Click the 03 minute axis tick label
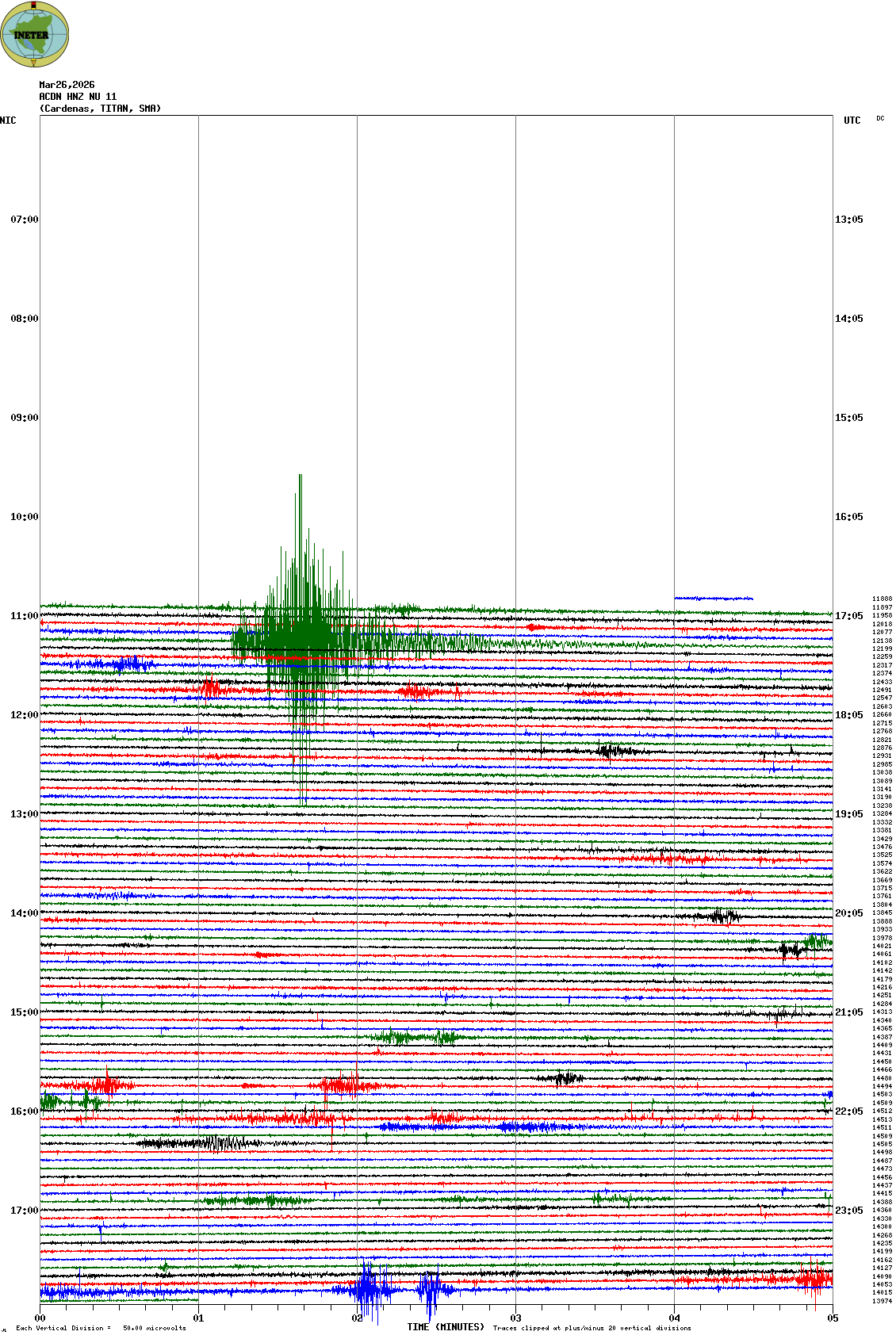896x1339 pixels. click(515, 1318)
